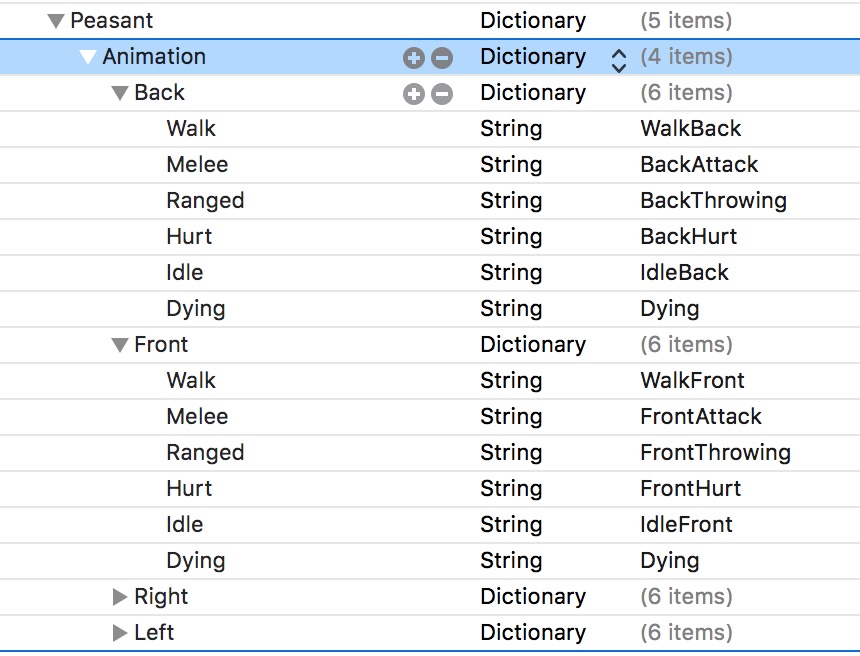This screenshot has width=860, height=656.
Task: Click the plus icon on Animation row
Action: tap(414, 58)
